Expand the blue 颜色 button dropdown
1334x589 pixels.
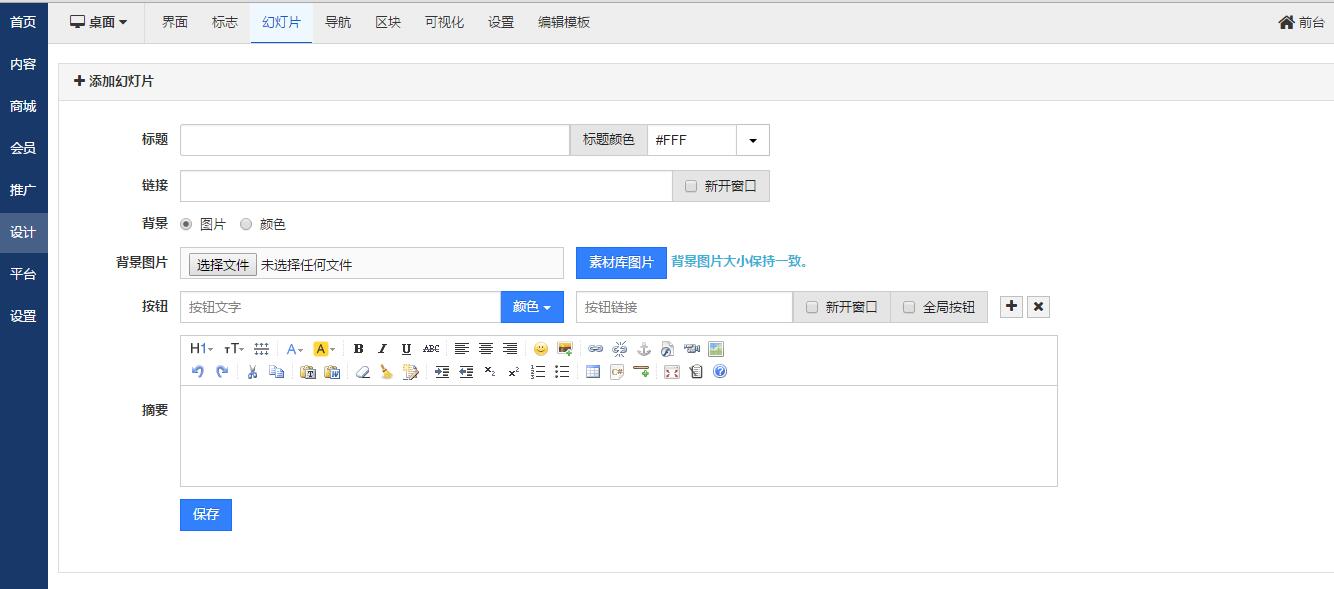[x=532, y=307]
